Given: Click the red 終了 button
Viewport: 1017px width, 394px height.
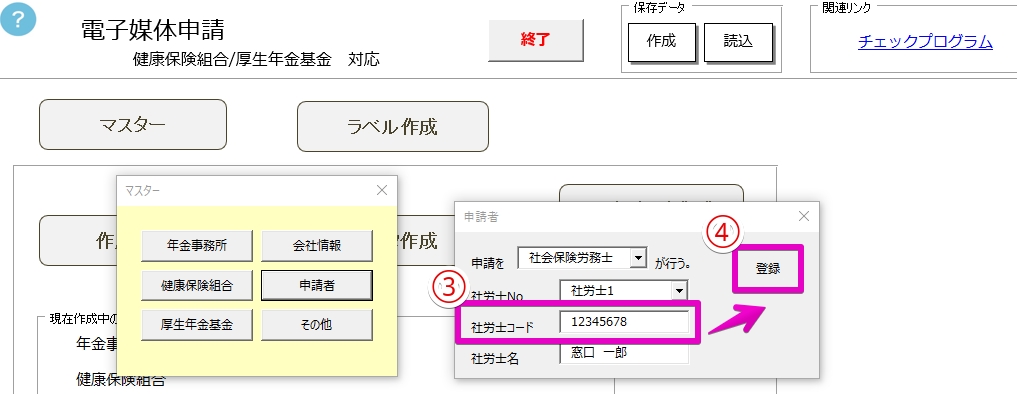Looking at the screenshot, I should point(535,40).
